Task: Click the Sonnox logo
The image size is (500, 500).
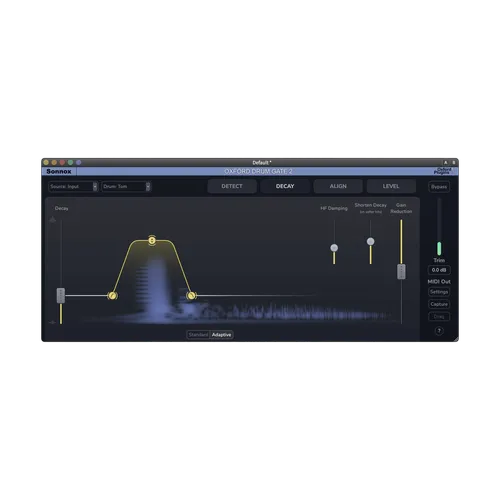Action: [x=59, y=171]
